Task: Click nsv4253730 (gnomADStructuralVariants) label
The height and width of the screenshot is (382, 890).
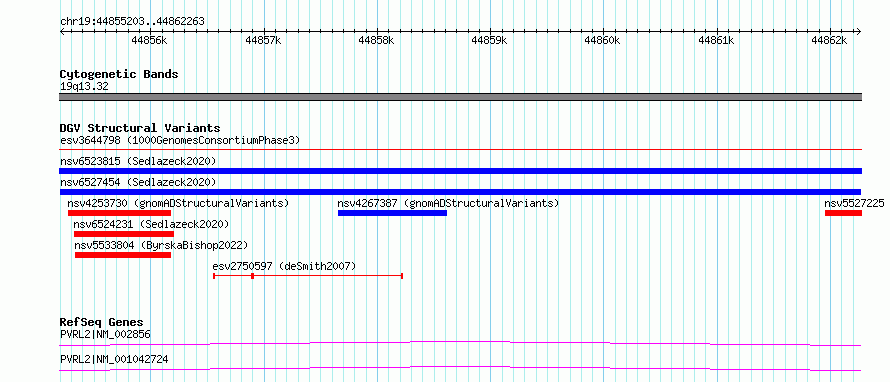Action: 178,203
